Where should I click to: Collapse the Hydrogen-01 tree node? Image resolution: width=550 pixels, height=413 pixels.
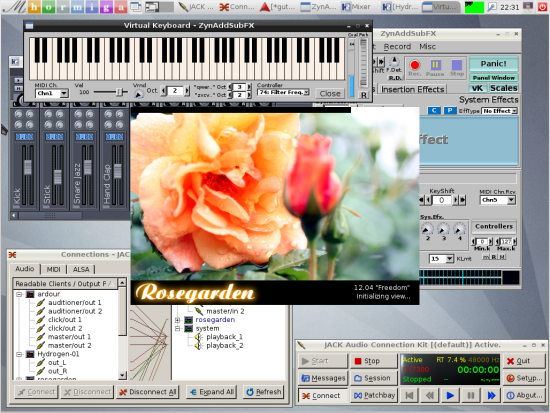[x=20, y=354]
